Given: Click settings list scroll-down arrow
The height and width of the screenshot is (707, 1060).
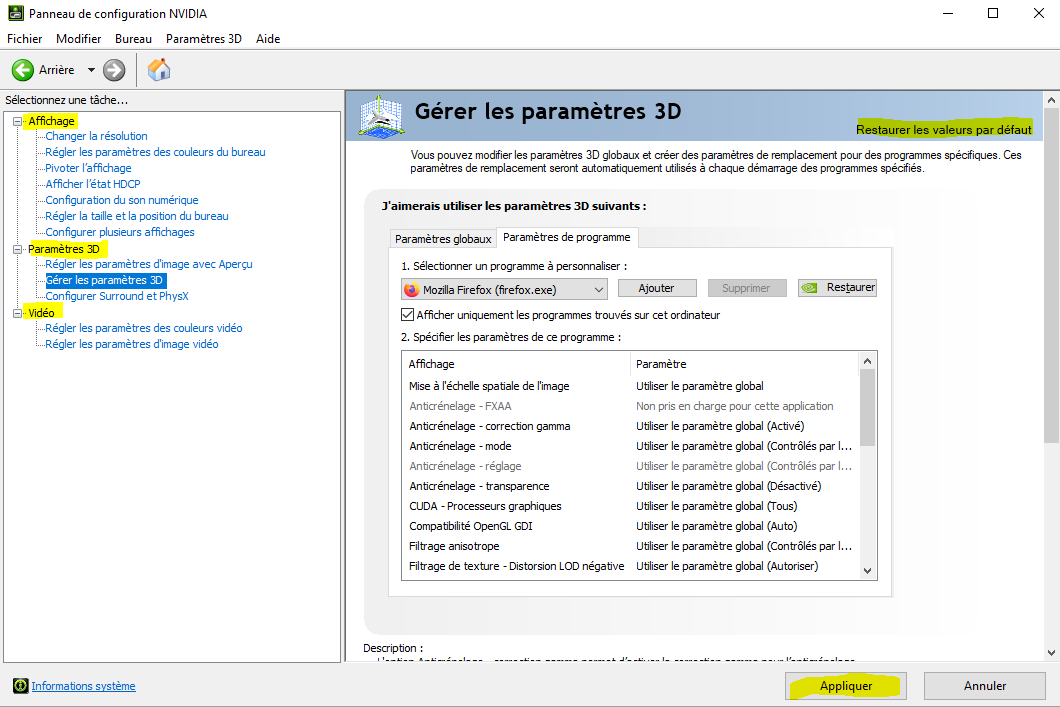Looking at the screenshot, I should [867, 571].
